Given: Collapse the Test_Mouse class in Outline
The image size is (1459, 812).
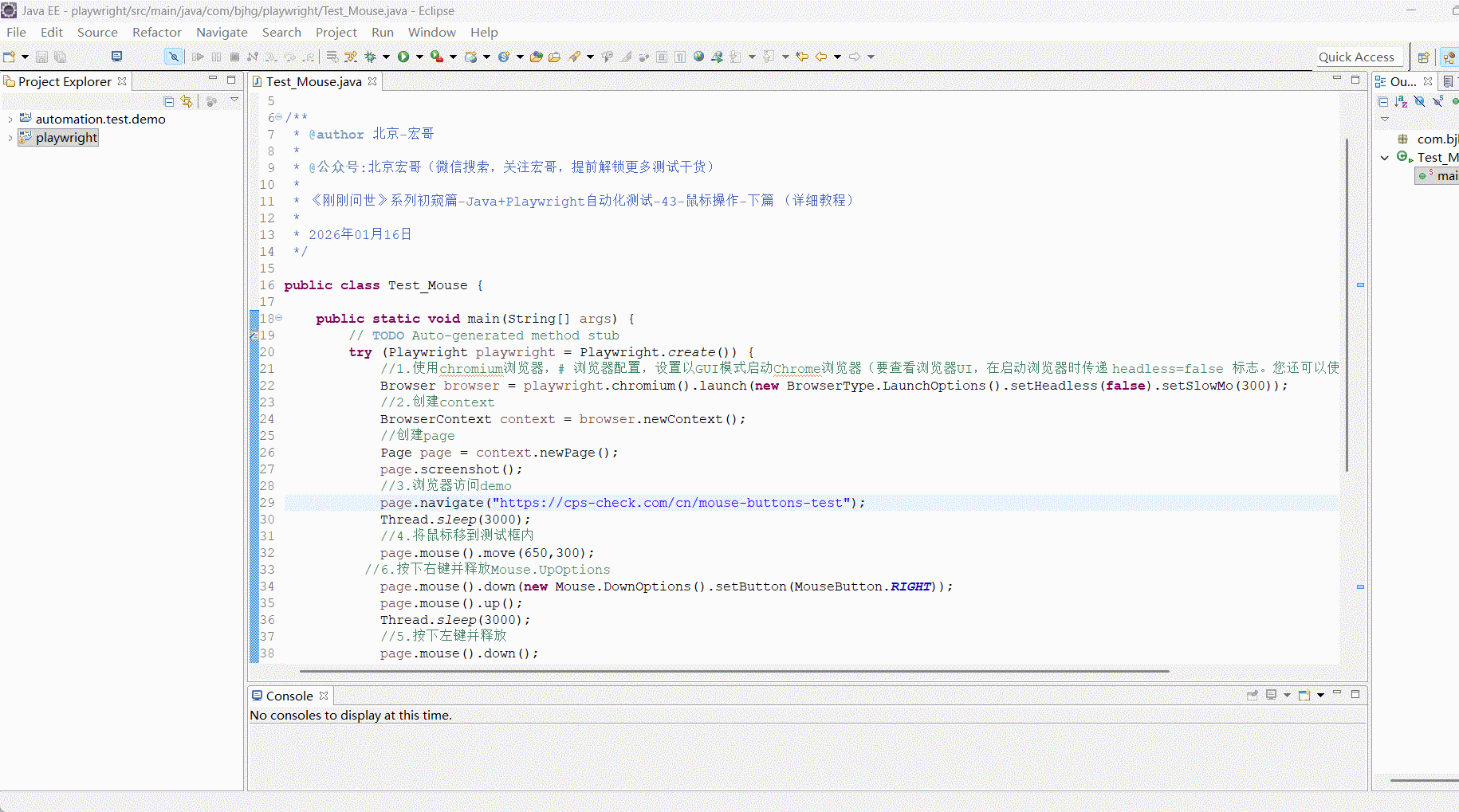Looking at the screenshot, I should click(1385, 158).
